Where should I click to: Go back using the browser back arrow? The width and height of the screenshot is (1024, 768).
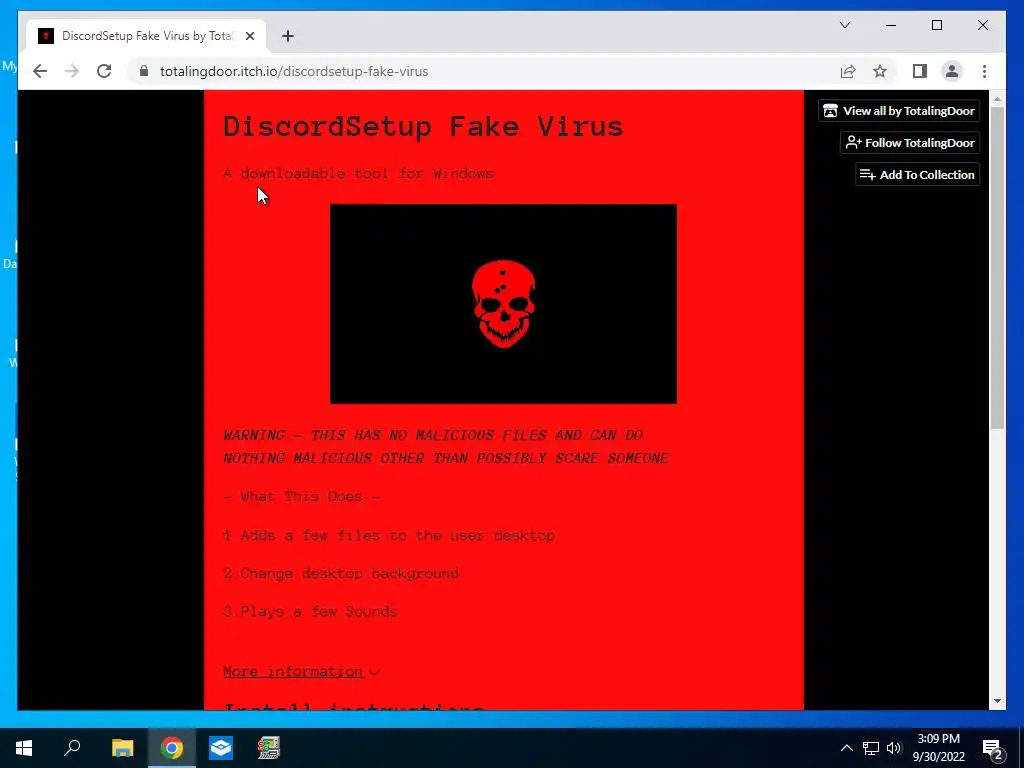(x=40, y=71)
